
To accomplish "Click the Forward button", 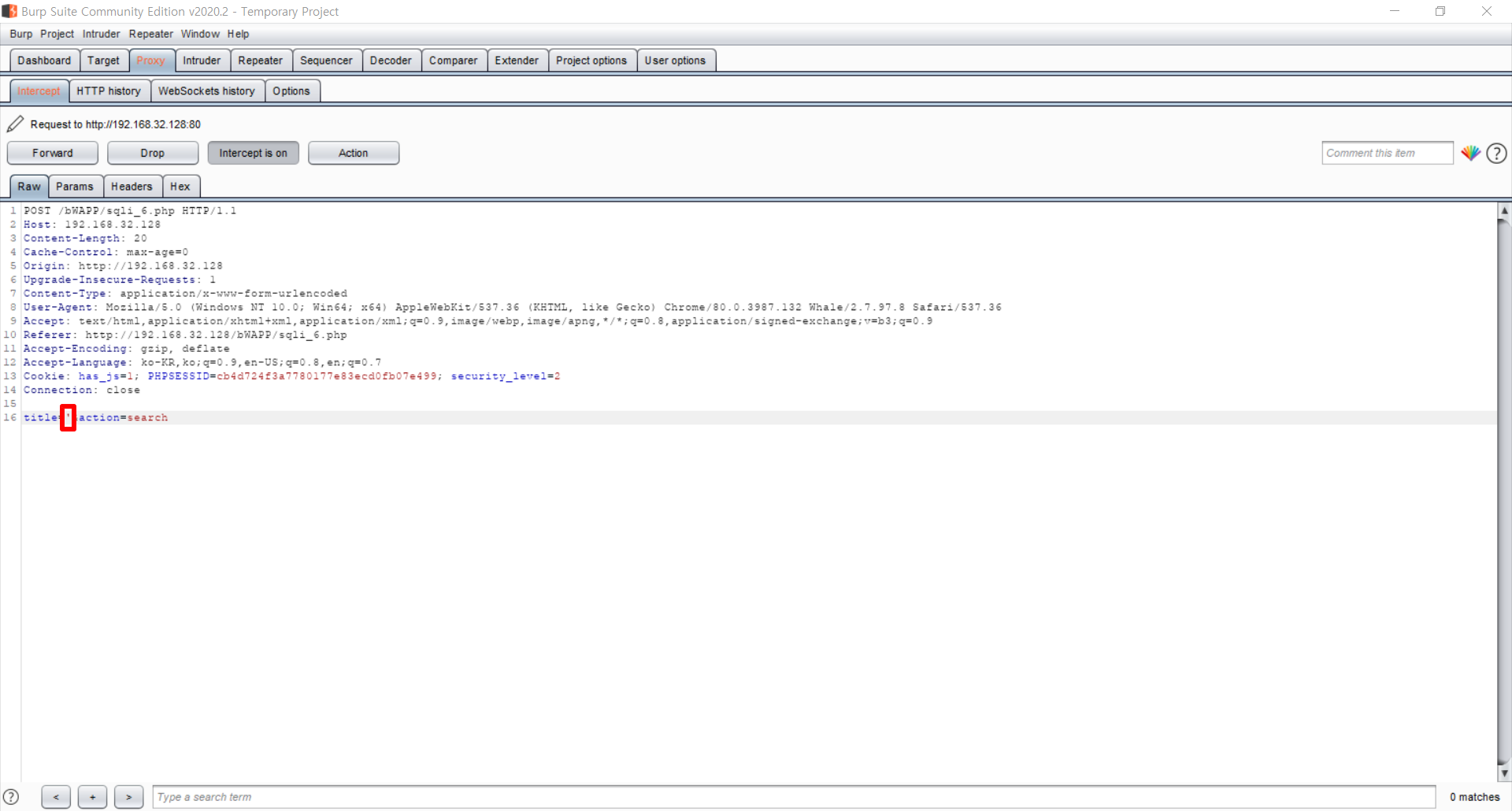I will pos(53,153).
